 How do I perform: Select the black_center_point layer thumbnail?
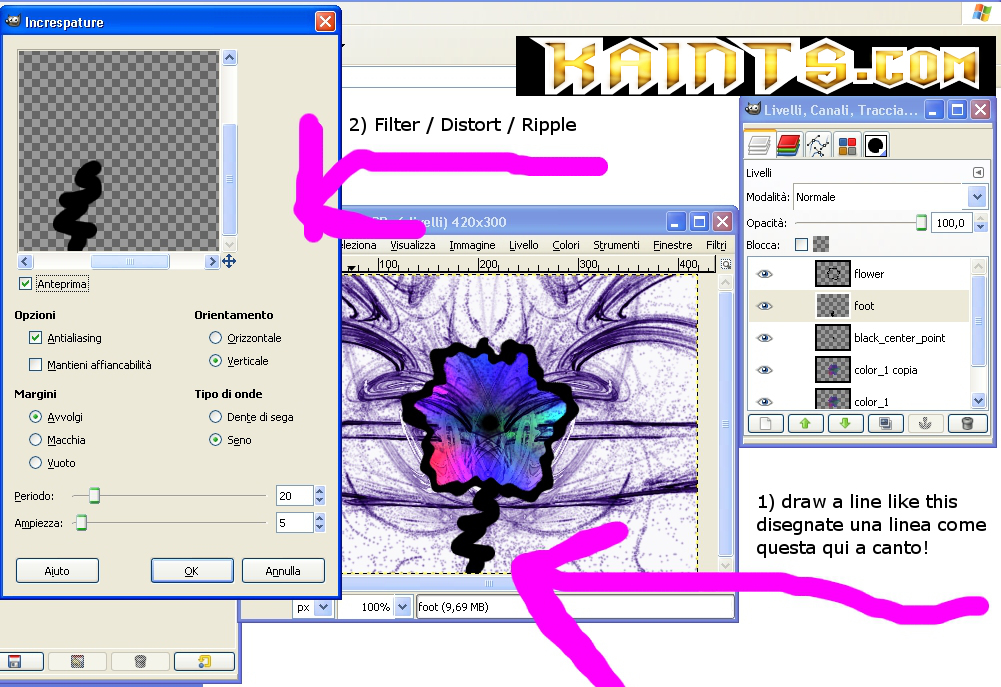[832, 338]
